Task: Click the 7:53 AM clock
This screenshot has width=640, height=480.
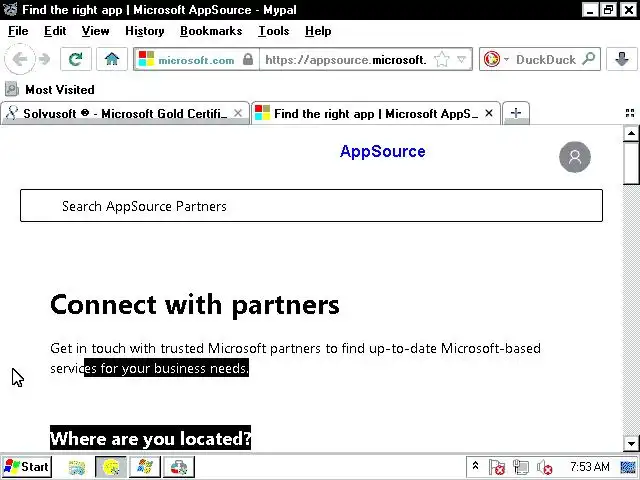Action: click(589, 466)
